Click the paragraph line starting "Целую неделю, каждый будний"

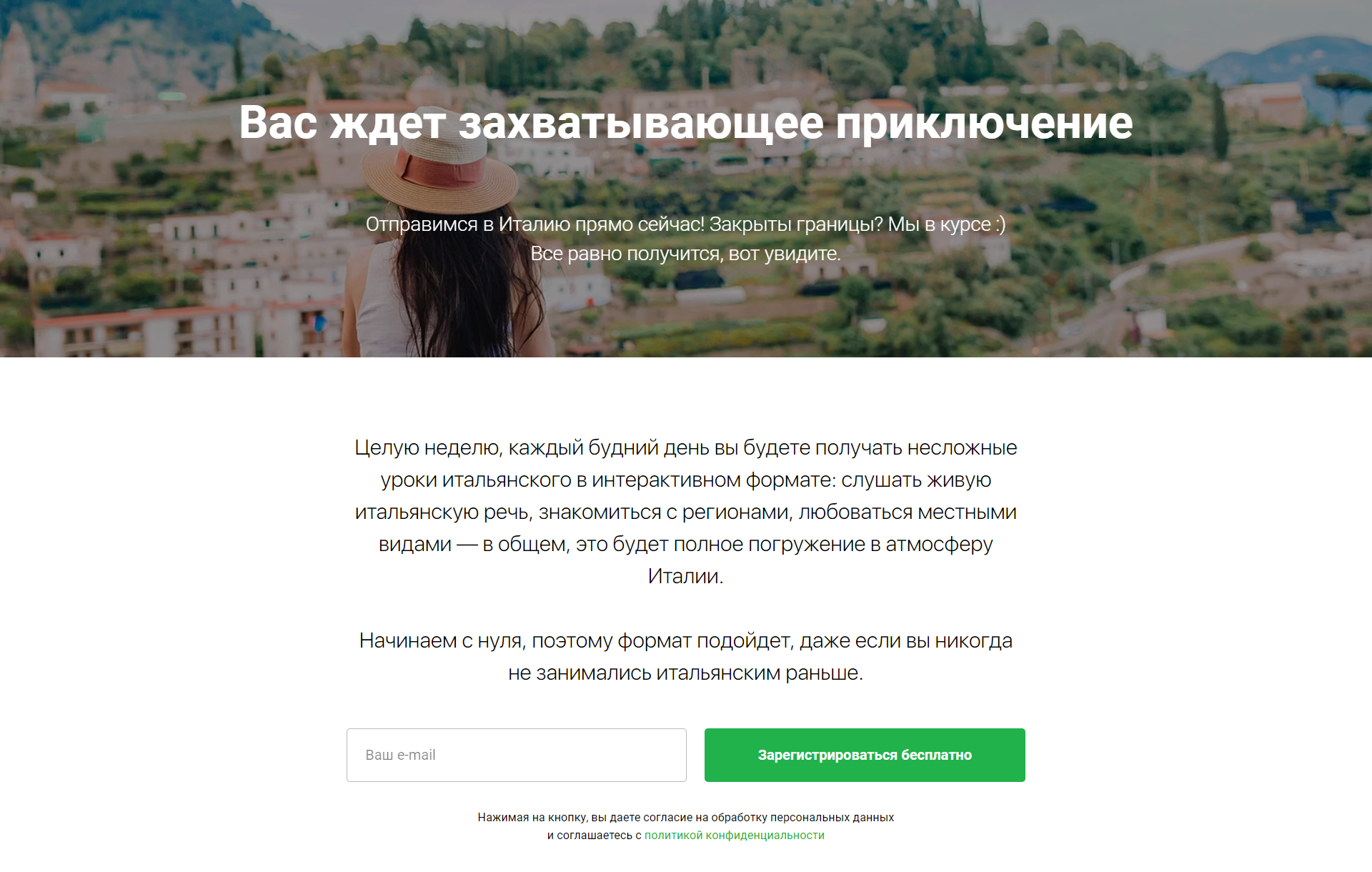686,447
